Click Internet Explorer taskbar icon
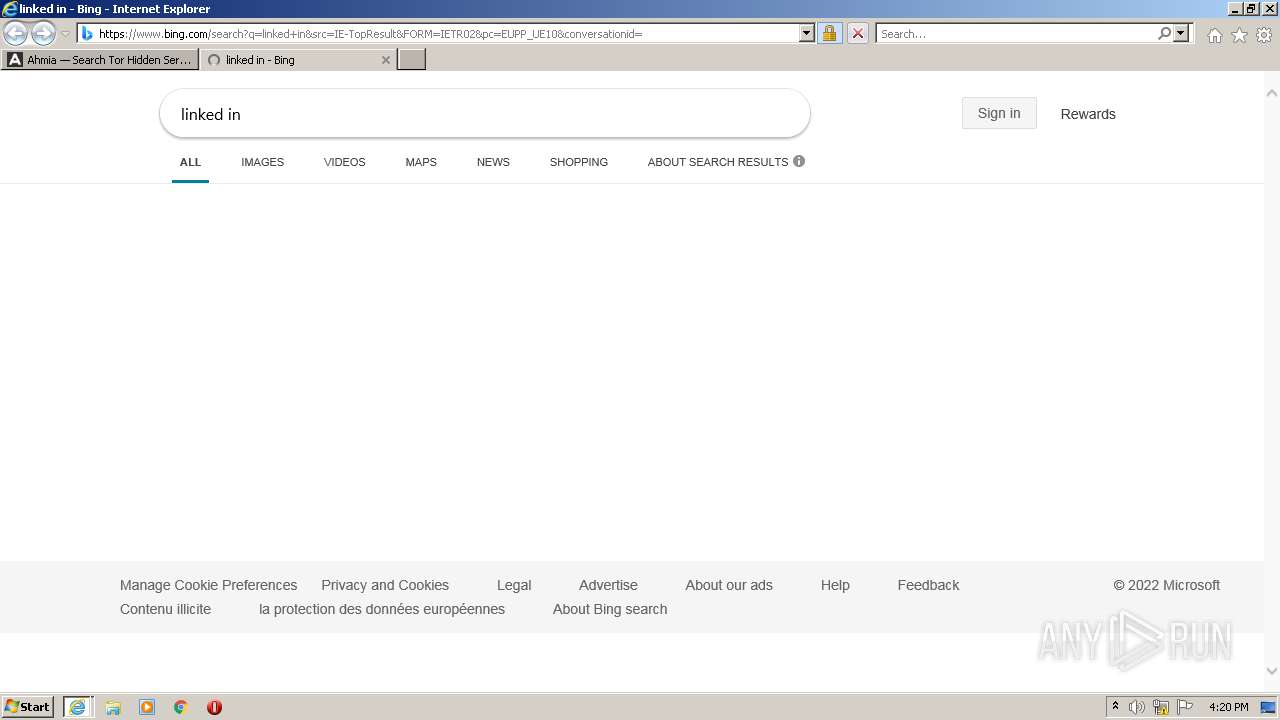Viewport: 1280px width, 720px height. [x=78, y=707]
